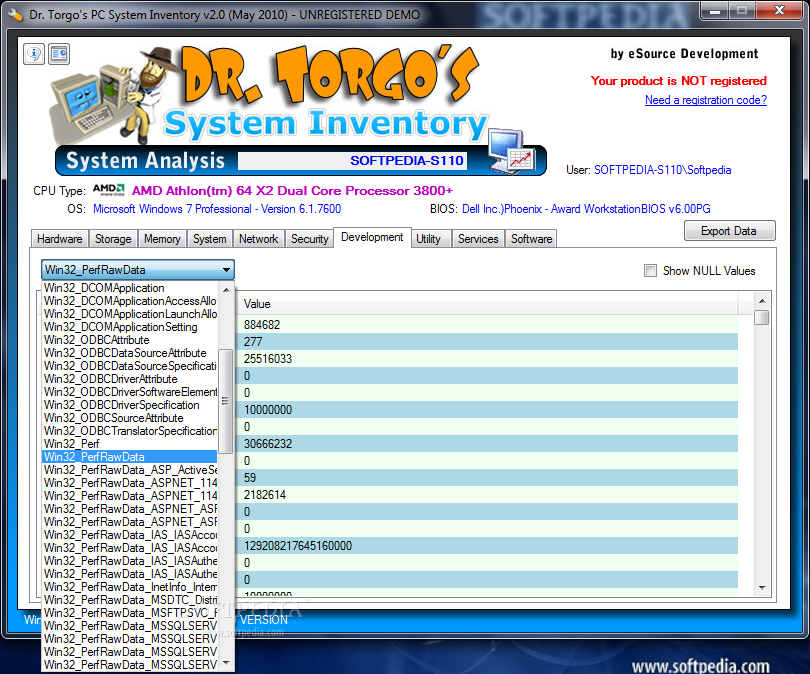
Task: Select the value 884682 row
Action: [x=487, y=325]
